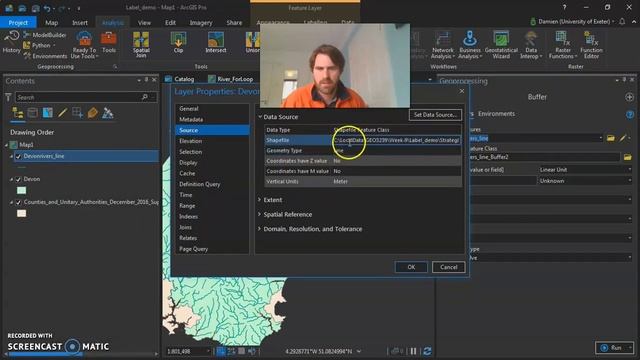Select List By Drawing Order icon
The image size is (640, 360).
coord(18,113)
